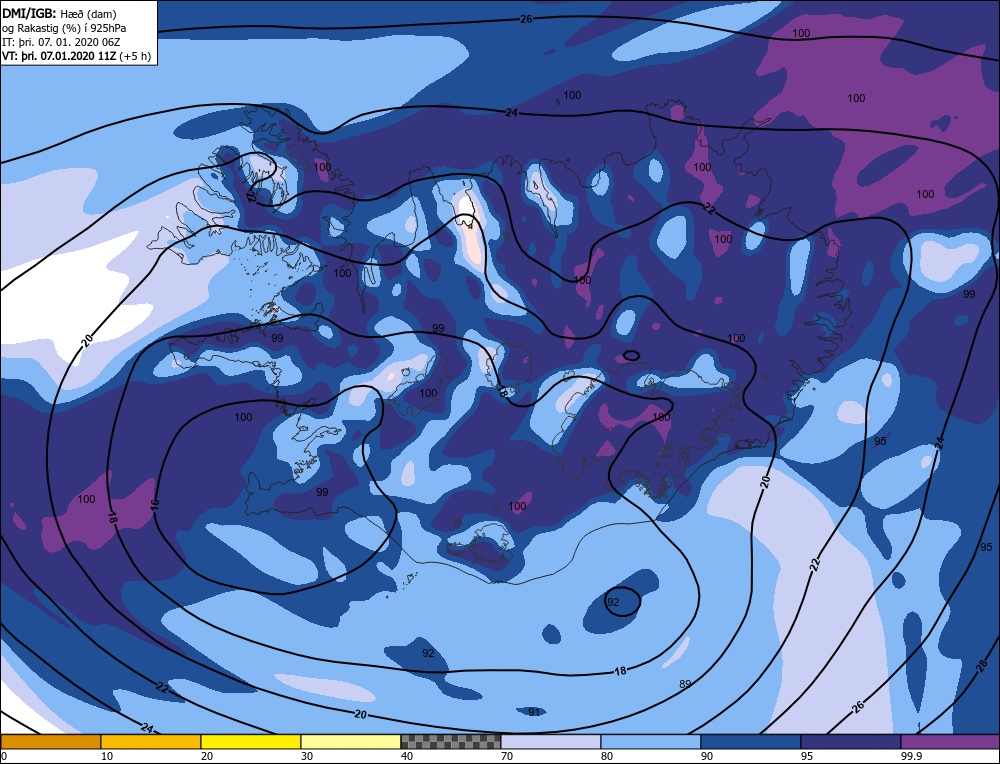Click the '92' label inside the small closed contour
Image resolution: width=1000 pixels, height=764 pixels.
click(613, 602)
